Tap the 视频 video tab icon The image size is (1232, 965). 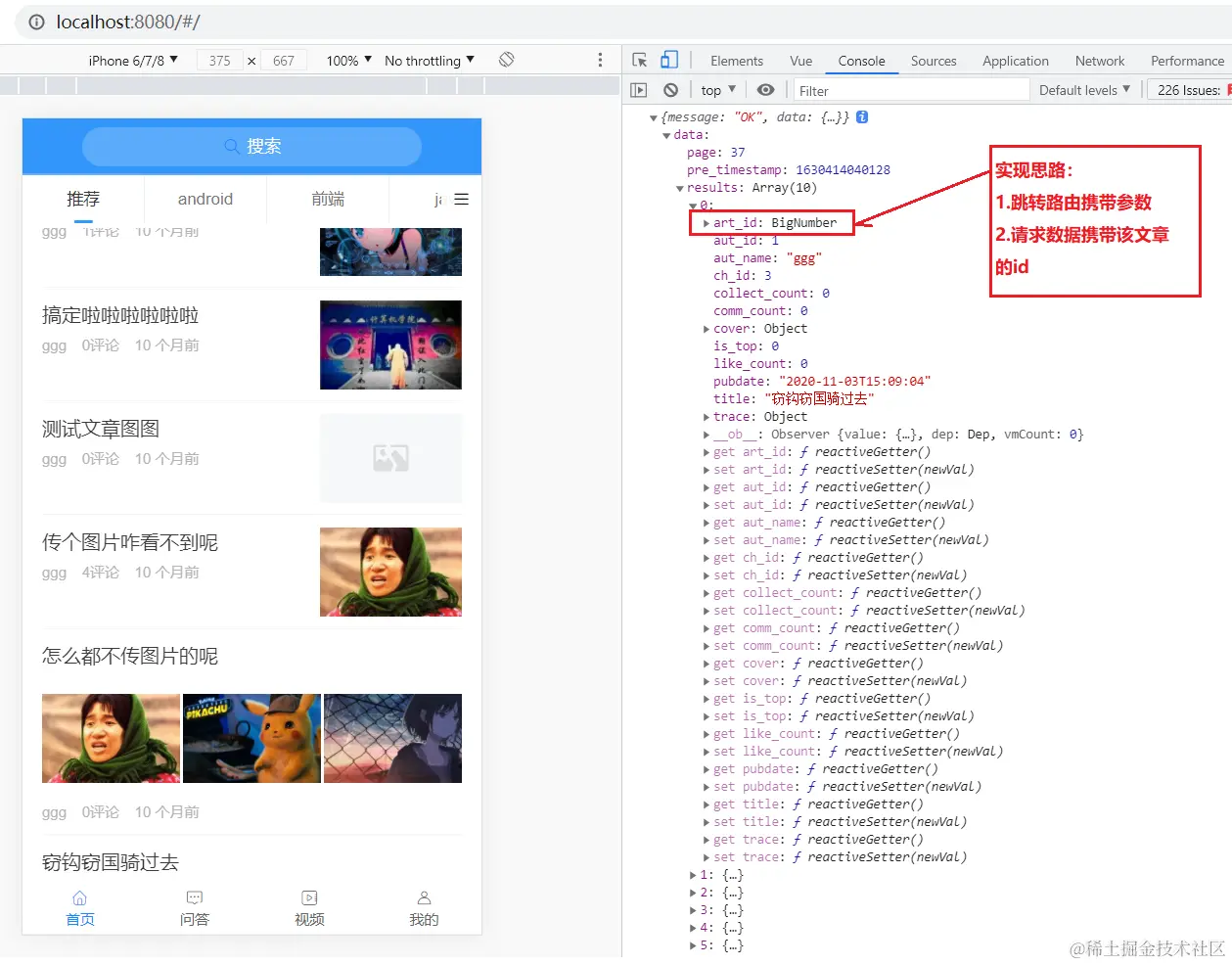point(309,897)
